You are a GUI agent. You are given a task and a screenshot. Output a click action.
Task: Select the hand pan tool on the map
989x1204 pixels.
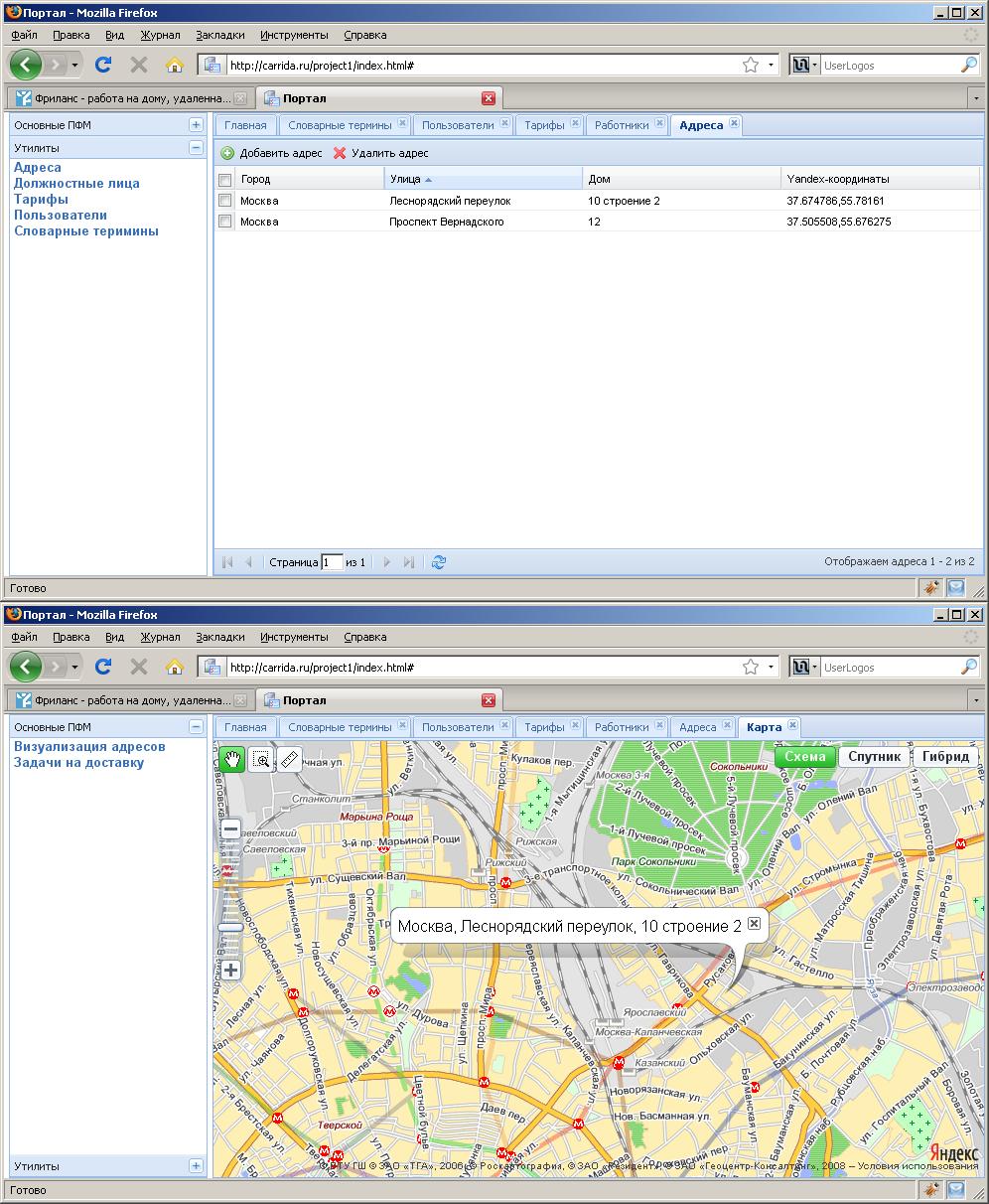(231, 760)
